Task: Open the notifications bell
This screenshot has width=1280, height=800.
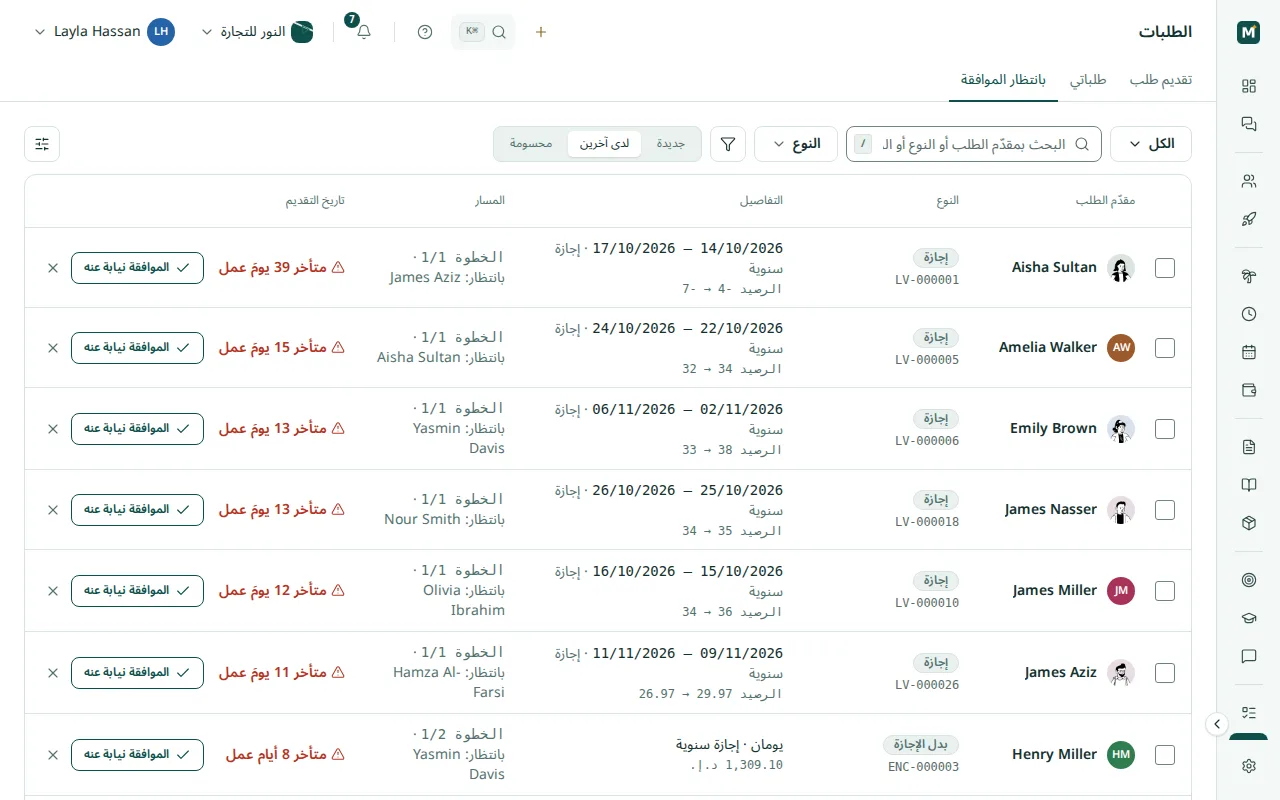Action: click(364, 32)
